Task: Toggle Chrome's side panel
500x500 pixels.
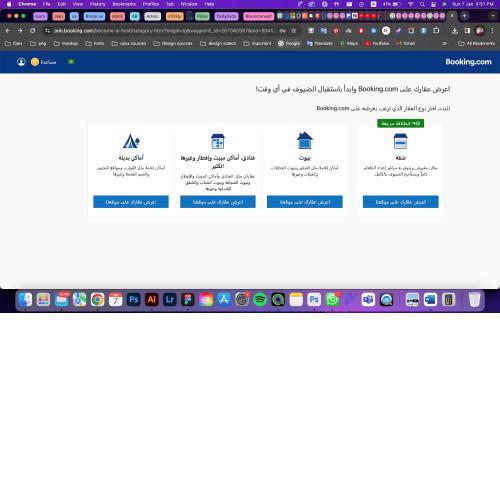Action: (467, 31)
